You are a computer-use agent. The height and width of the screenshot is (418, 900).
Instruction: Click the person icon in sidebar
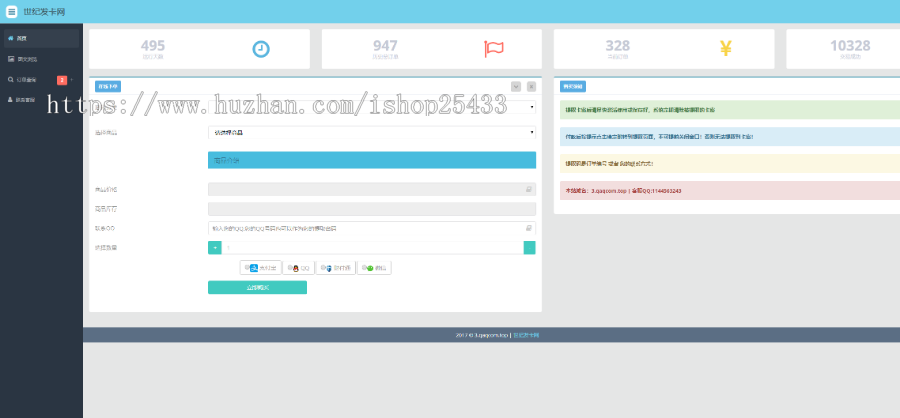click(10, 99)
